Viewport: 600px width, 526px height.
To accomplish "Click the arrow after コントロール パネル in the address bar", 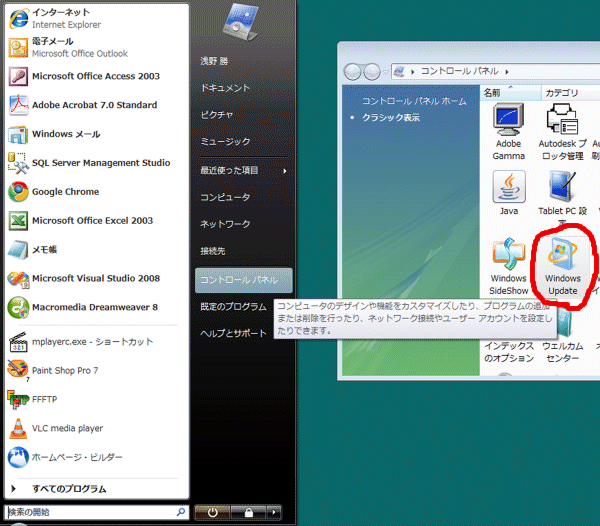I will (x=507, y=72).
